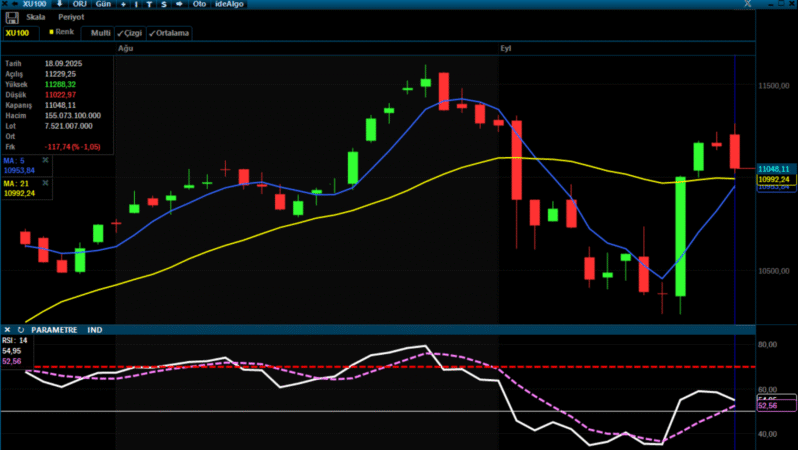Click the ideAlgo button

tap(230, 4)
